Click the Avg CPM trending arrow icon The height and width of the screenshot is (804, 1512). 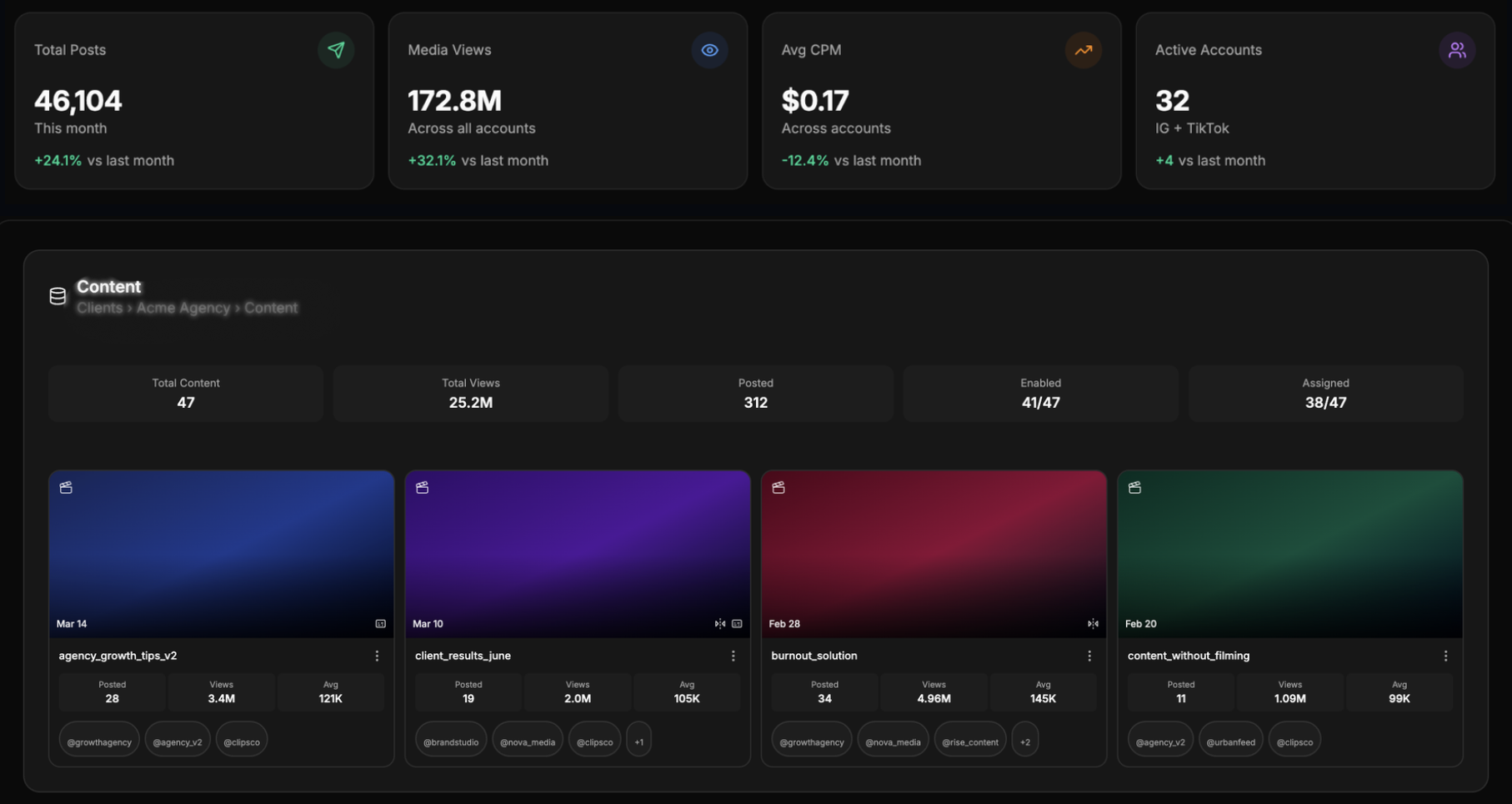[1083, 50]
